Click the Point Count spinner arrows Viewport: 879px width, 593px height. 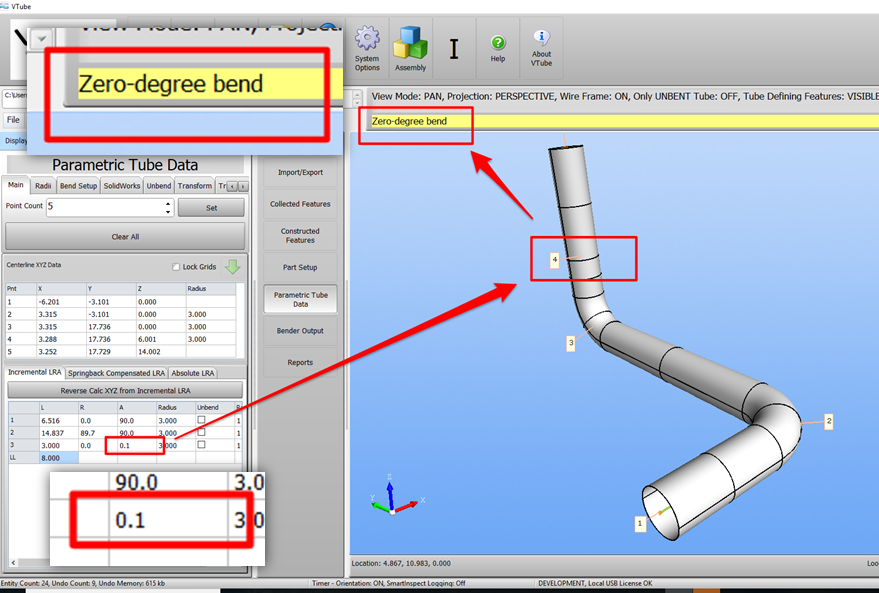coord(168,207)
